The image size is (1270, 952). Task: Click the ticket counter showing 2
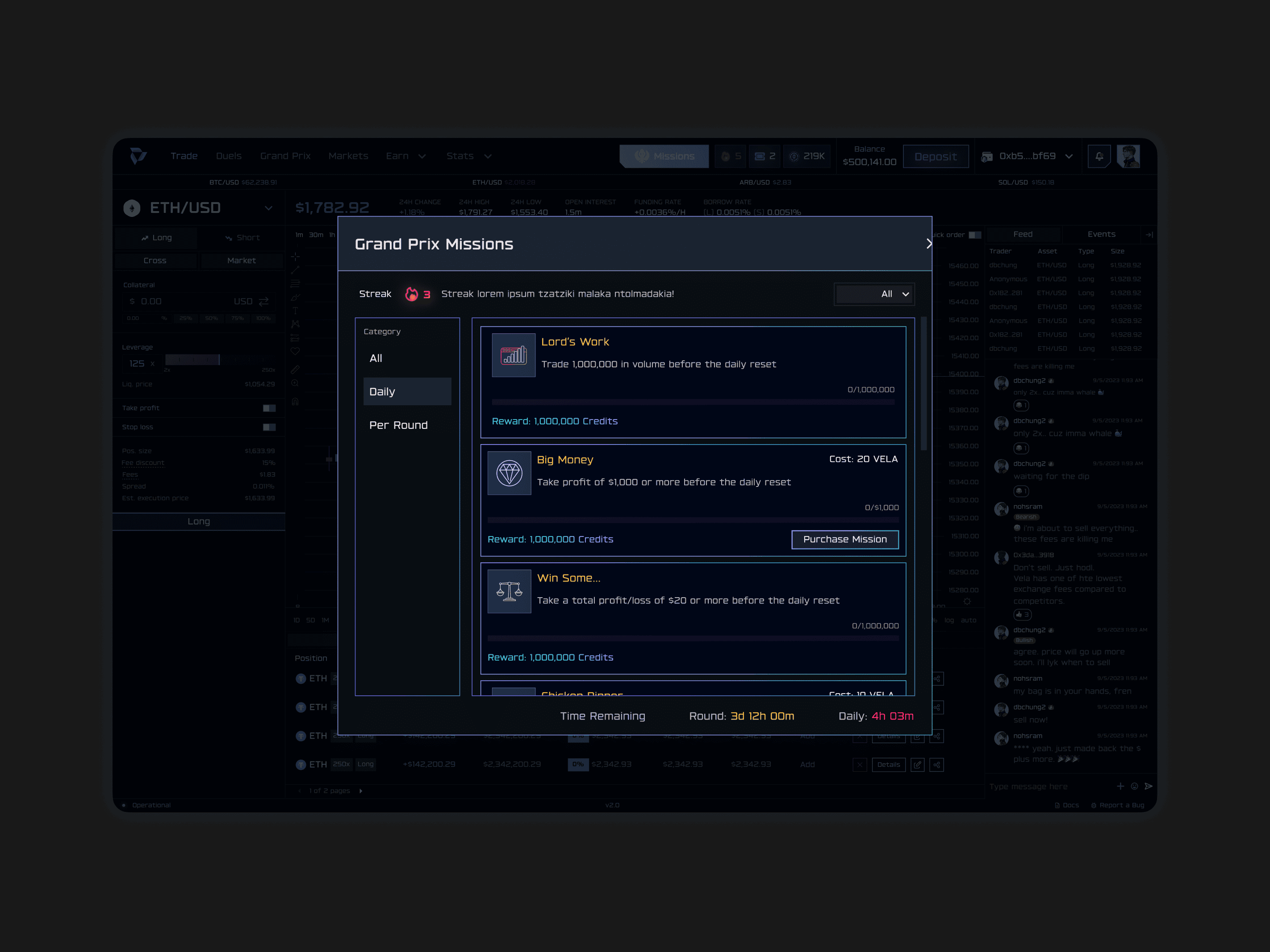pyautogui.click(x=764, y=156)
